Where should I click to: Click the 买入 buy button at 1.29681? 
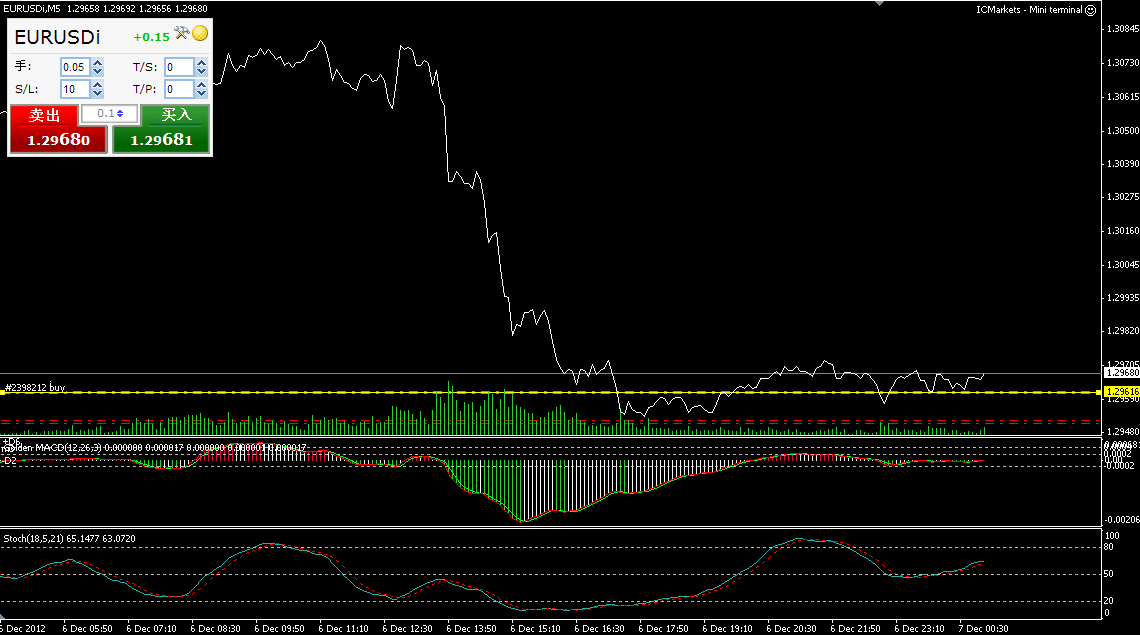tap(161, 129)
